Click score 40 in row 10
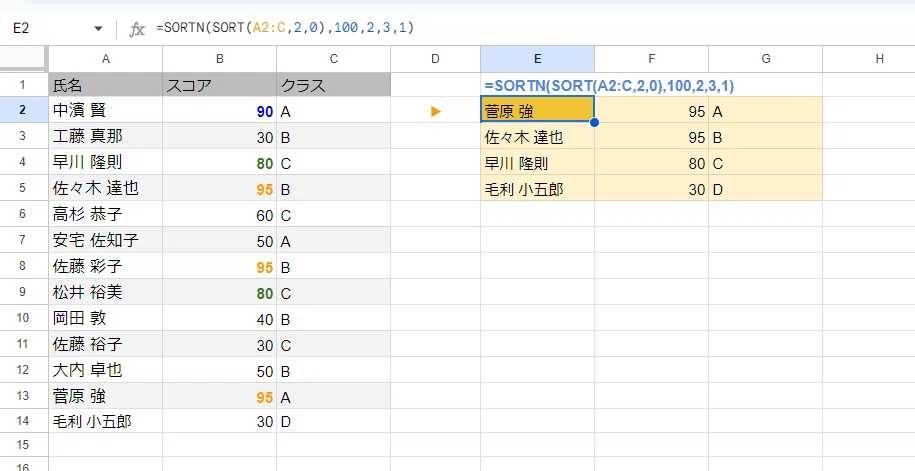This screenshot has width=915, height=471. 219,318
